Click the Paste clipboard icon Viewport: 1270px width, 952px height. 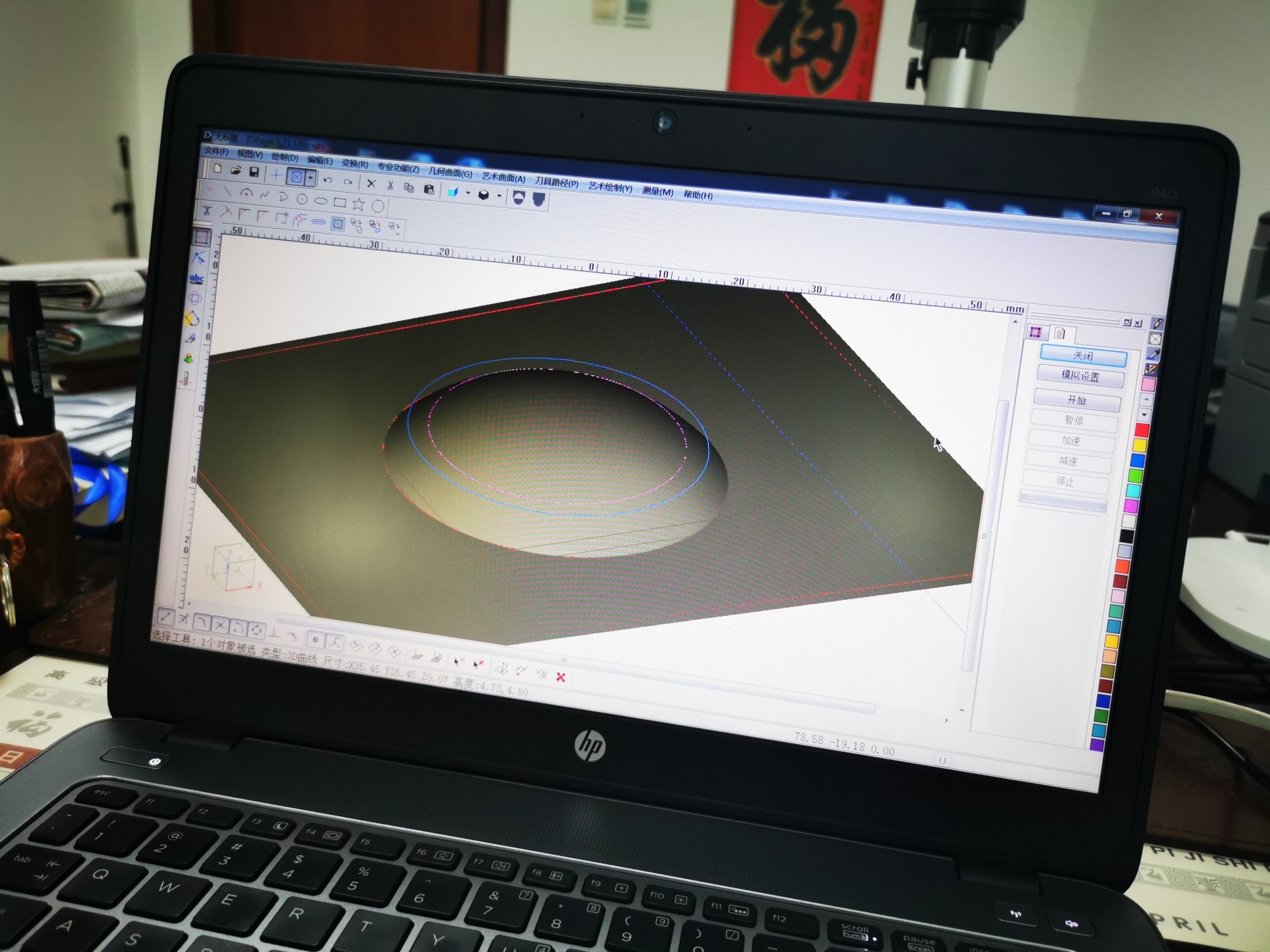pyautogui.click(x=429, y=189)
